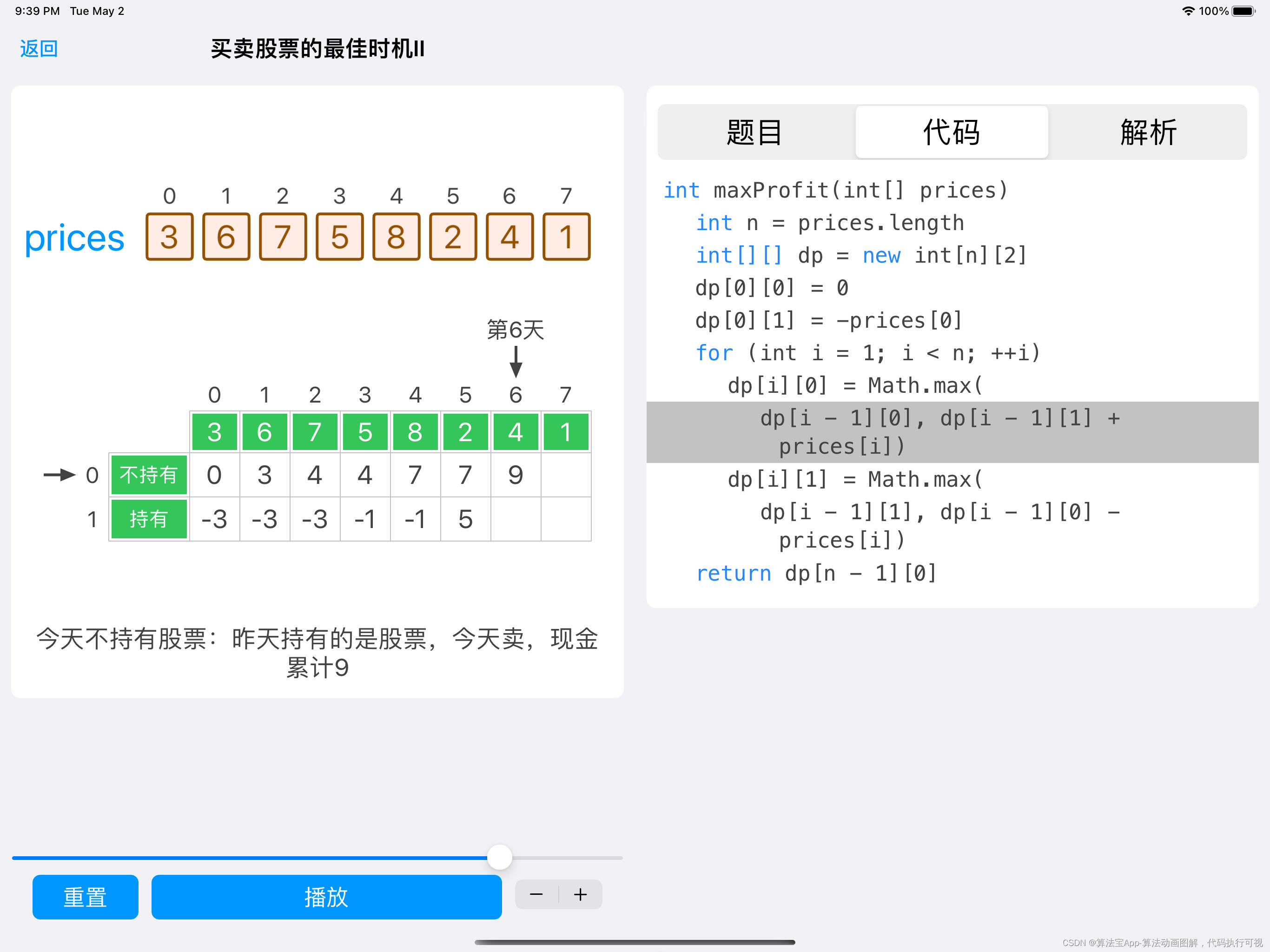Screen dimensions: 1270x952
Task: Click prices array box with value 8
Action: (x=396, y=237)
